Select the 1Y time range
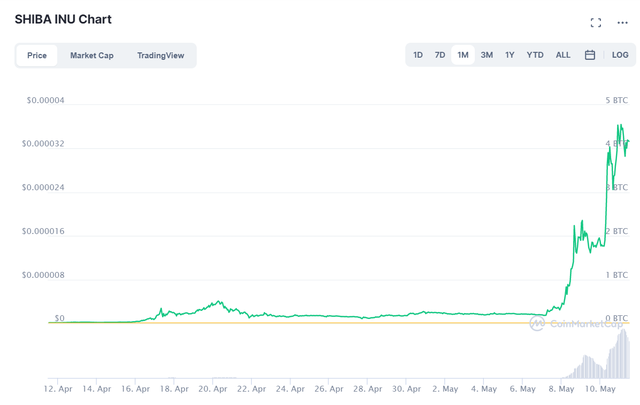 509,55
